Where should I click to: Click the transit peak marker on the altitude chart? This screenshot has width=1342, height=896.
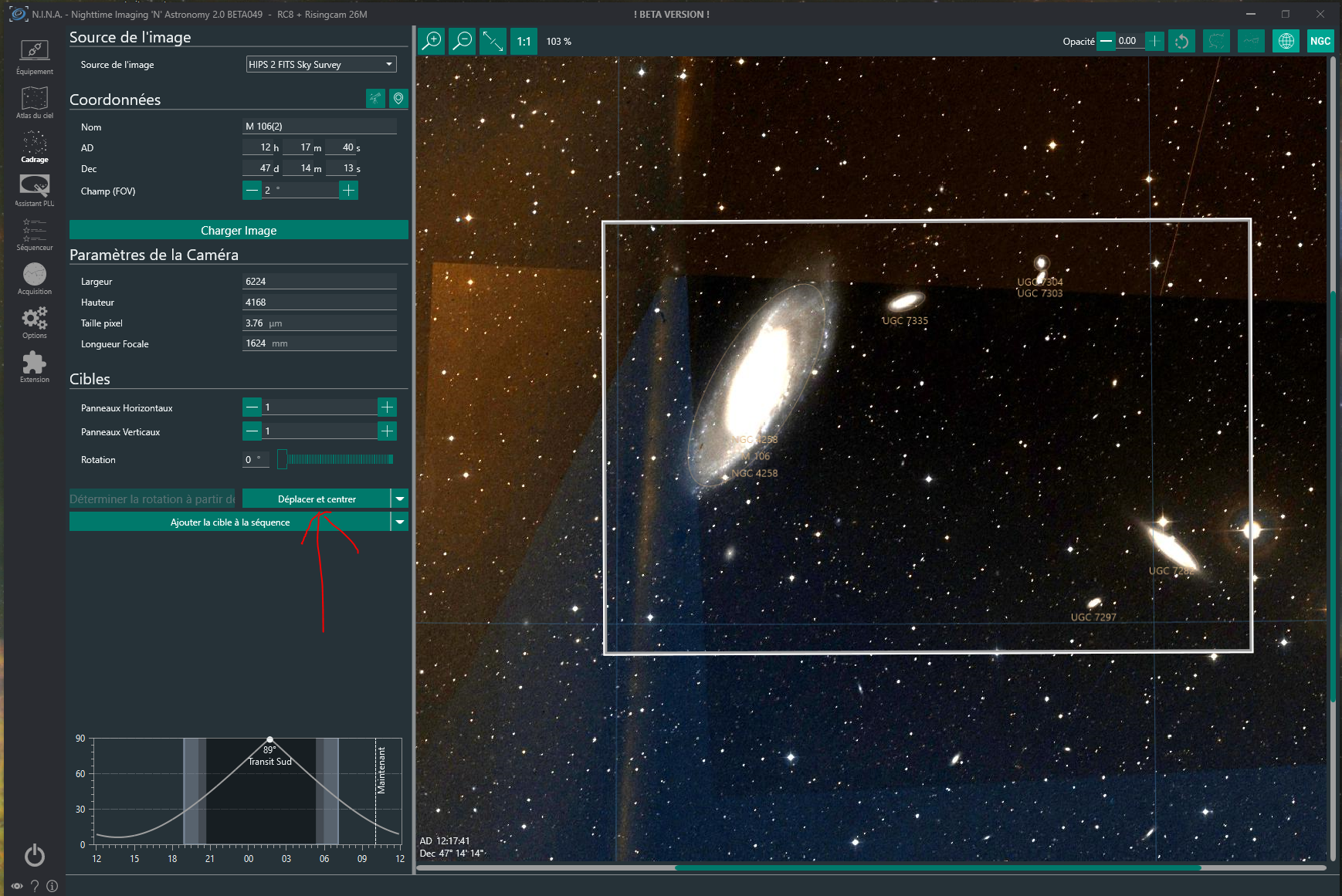pos(269,739)
